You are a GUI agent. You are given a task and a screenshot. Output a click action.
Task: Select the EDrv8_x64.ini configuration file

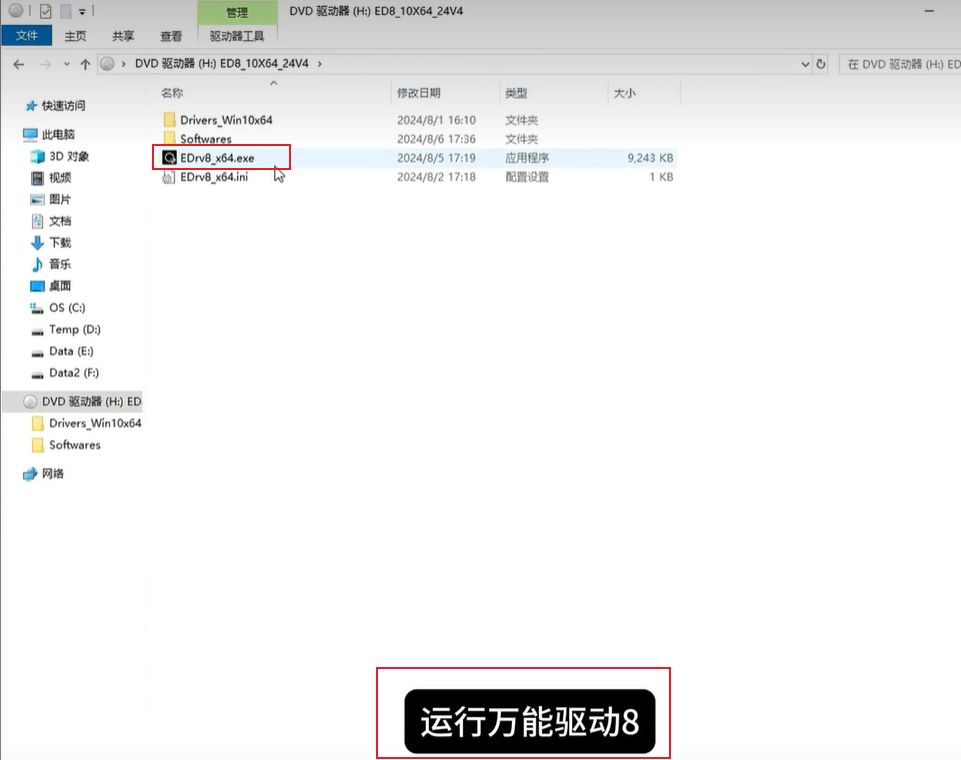coord(214,177)
